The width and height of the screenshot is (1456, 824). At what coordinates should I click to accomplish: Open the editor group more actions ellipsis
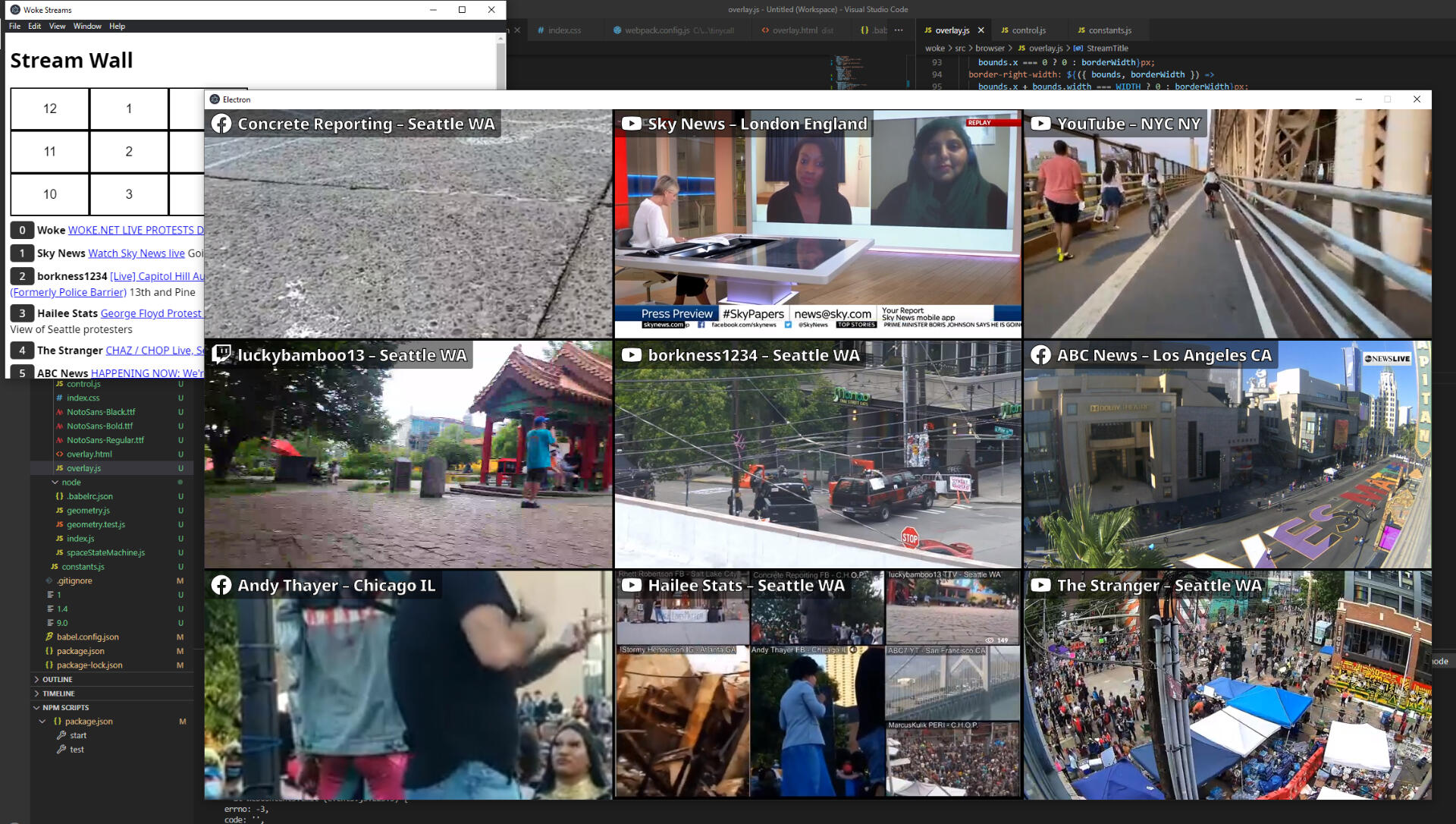(x=899, y=30)
